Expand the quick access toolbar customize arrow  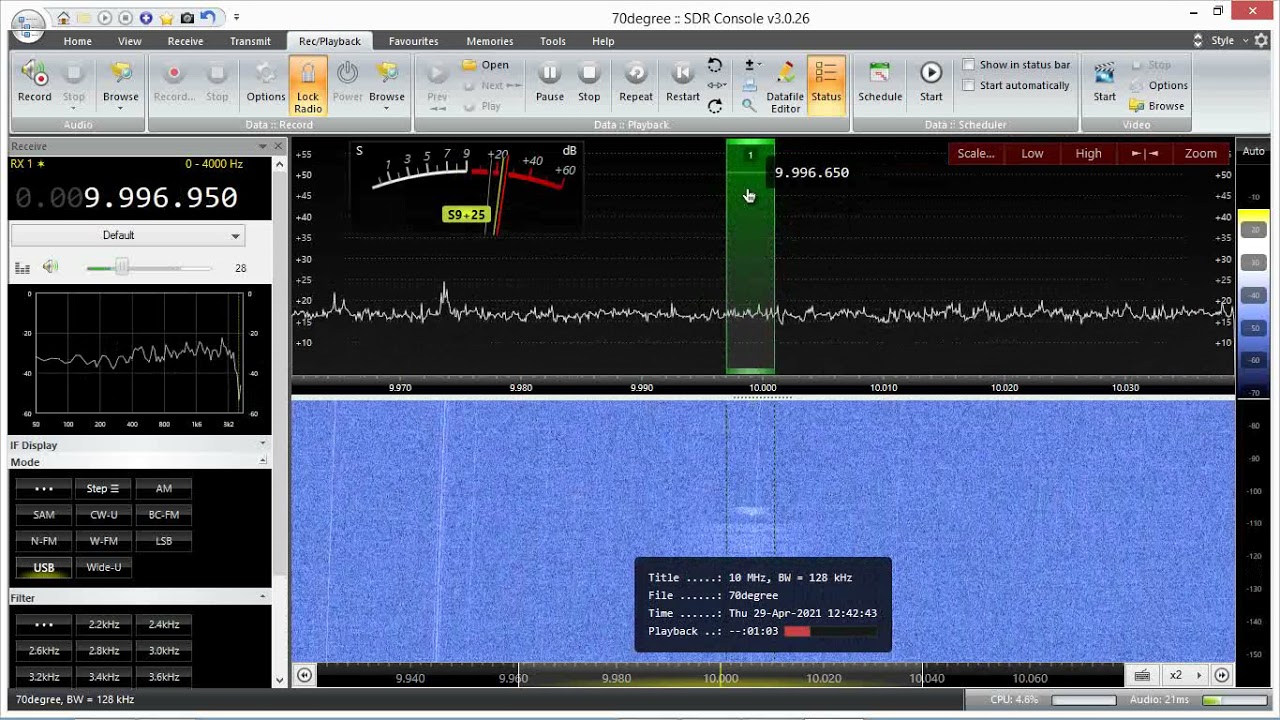tap(237, 17)
